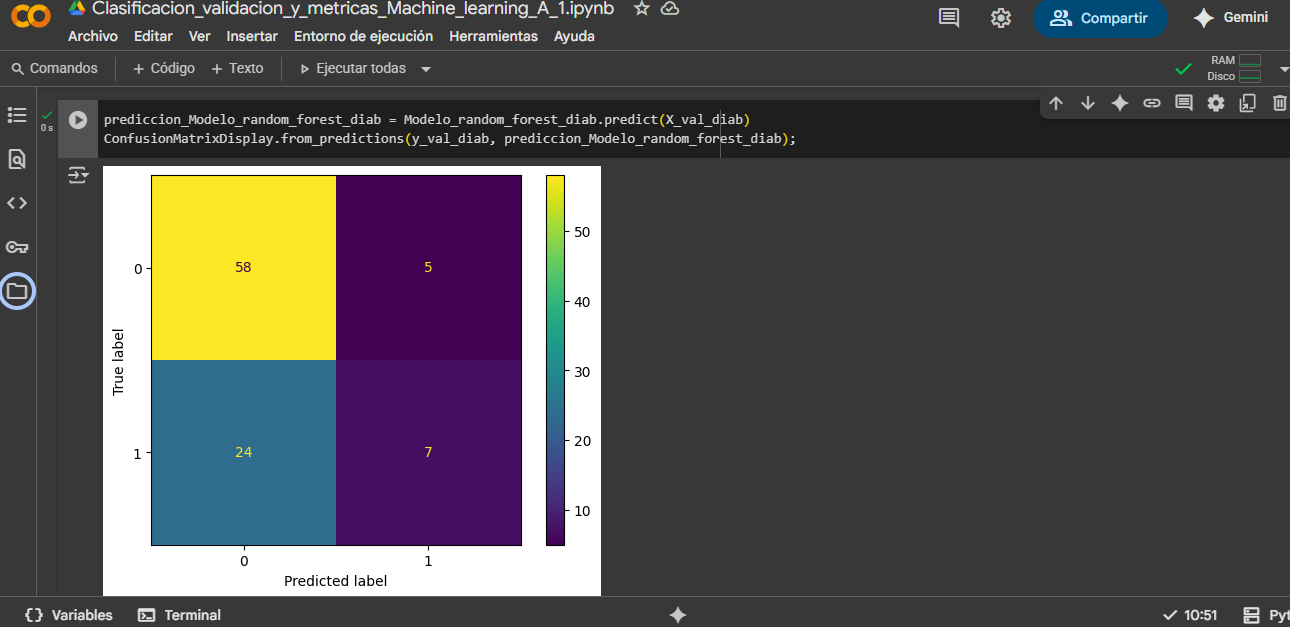1290x627 pixels.
Task: Open the secrets key sidebar icon
Action: [17, 247]
